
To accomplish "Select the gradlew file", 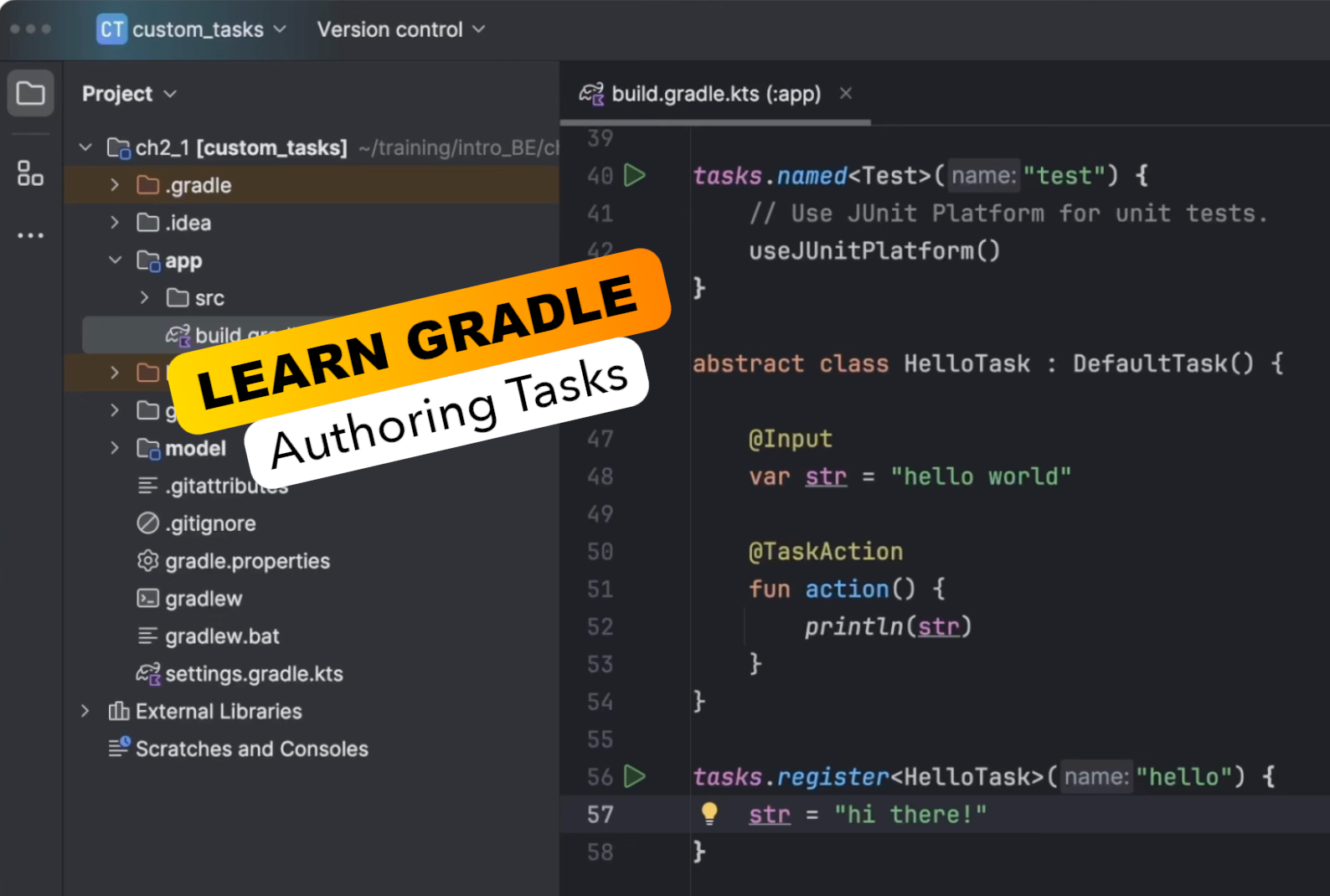I will pyautogui.click(x=204, y=599).
